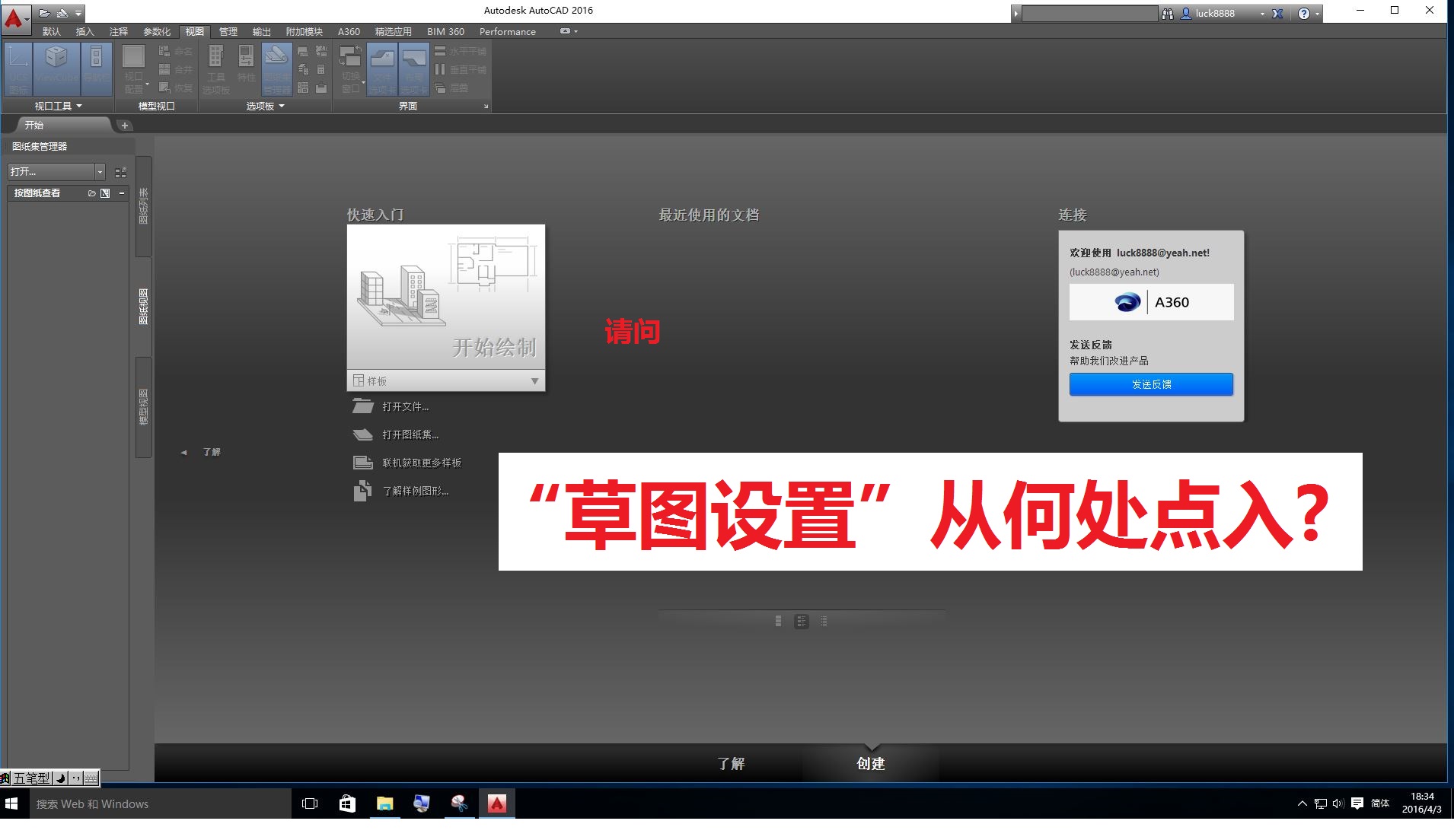The height and width of the screenshot is (840, 1454).
Task: Toggle the UCS icon button in the ribbon
Action: click(19, 68)
